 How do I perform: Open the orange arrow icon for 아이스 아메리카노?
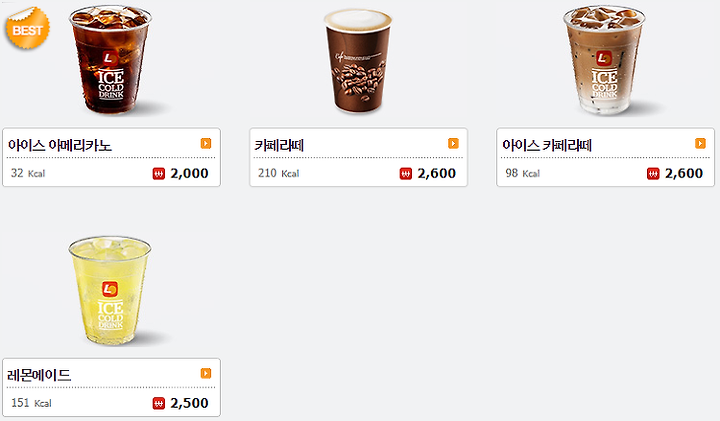point(206,144)
